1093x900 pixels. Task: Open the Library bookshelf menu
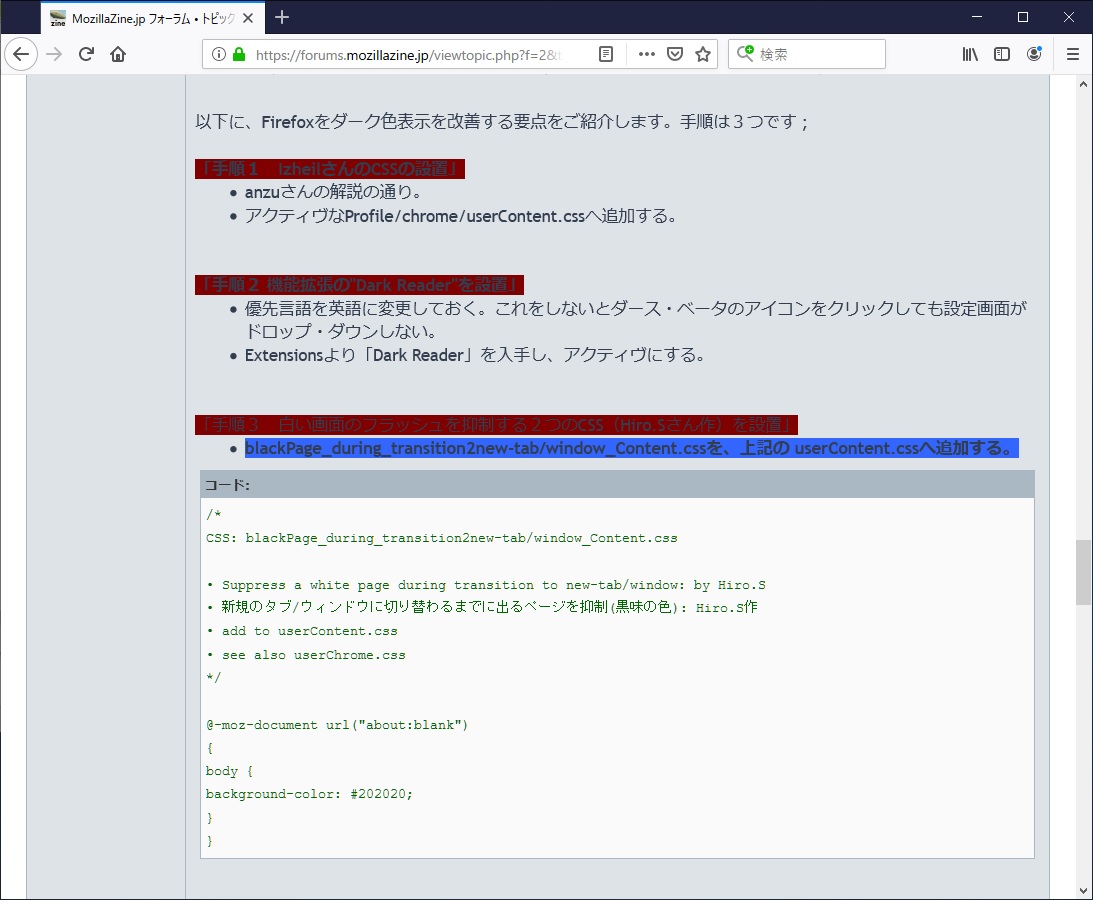(970, 54)
